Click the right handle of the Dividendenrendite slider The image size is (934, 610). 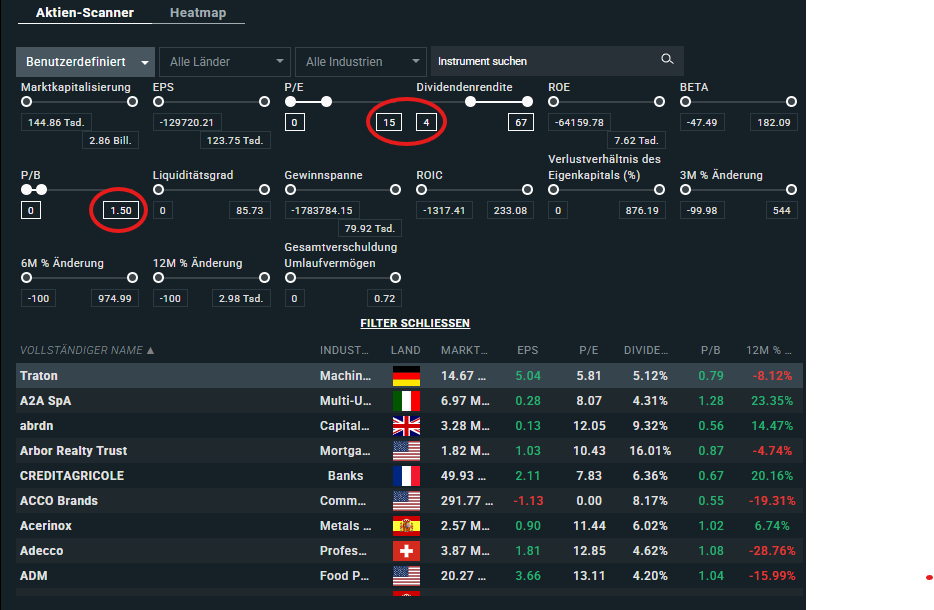527,101
